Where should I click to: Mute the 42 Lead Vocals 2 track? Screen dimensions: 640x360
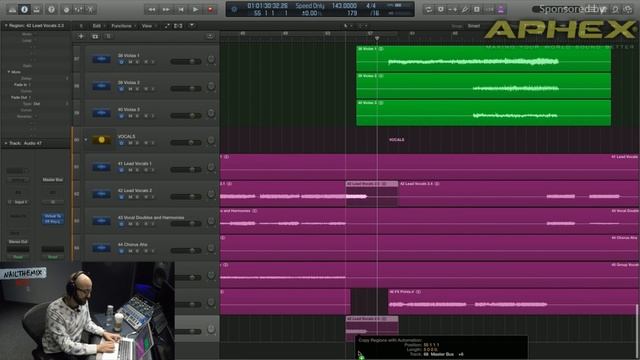coord(130,197)
